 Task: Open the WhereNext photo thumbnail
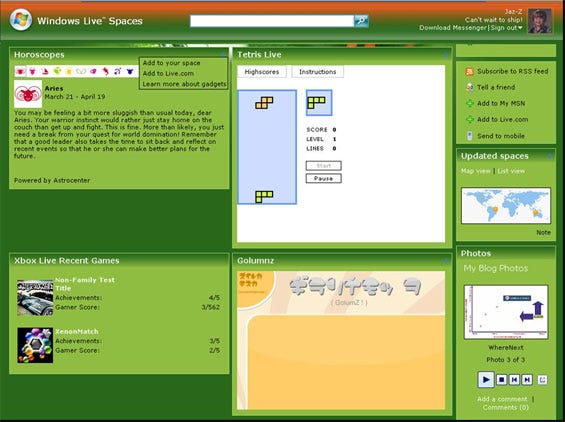pos(506,312)
